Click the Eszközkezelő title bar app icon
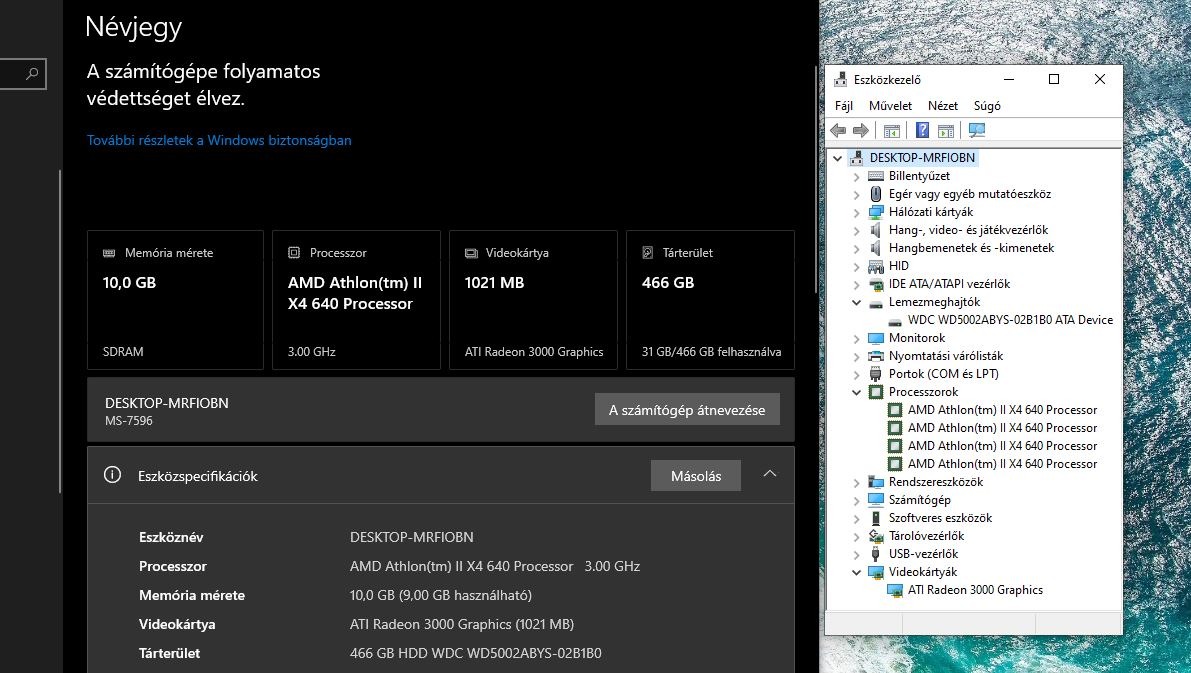The width and height of the screenshot is (1191, 673). (840, 80)
